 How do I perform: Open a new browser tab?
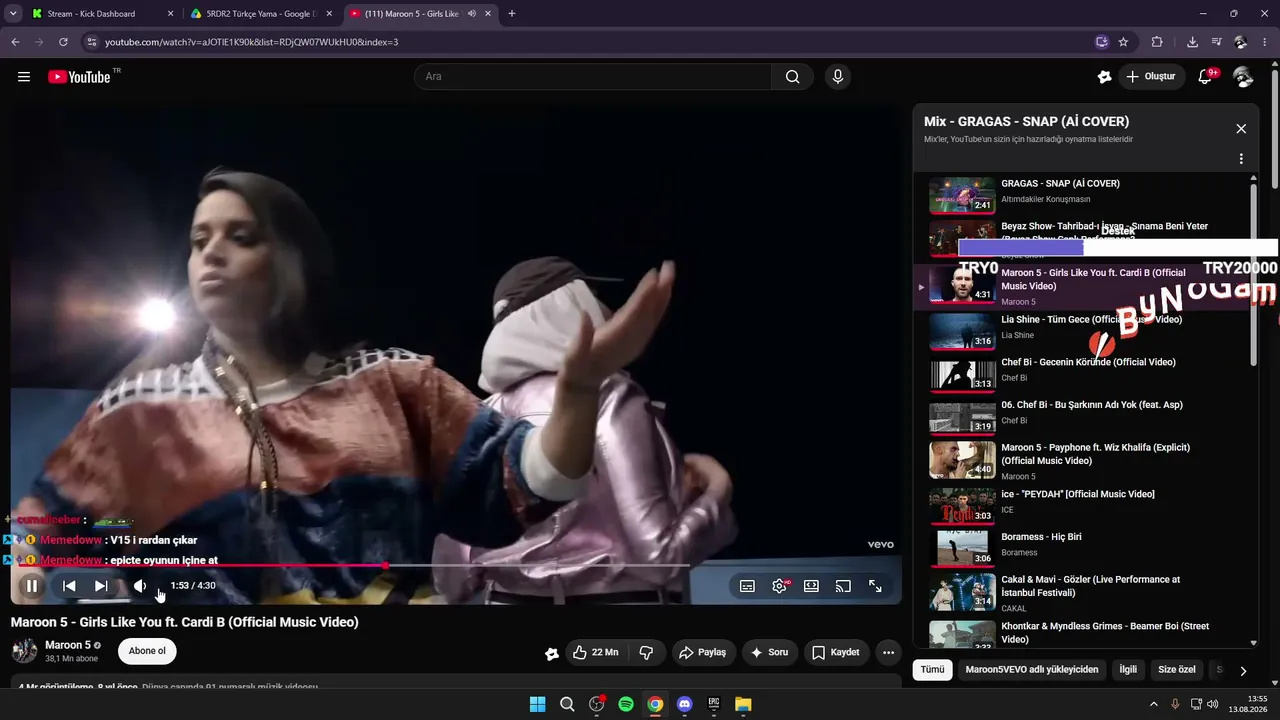tap(512, 14)
